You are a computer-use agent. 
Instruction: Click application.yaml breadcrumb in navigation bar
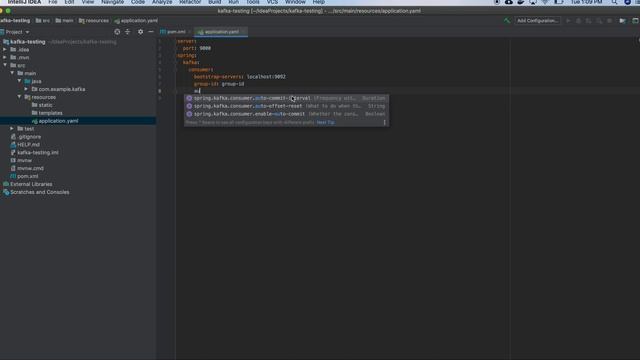(136, 20)
